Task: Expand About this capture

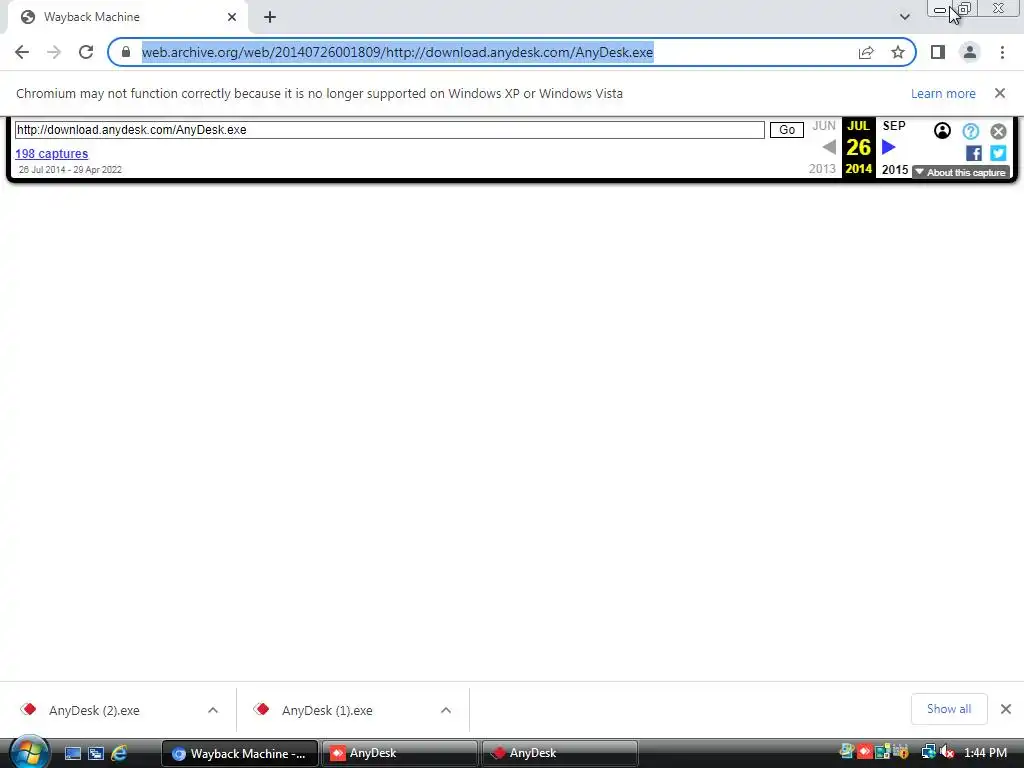Action: pyautogui.click(x=960, y=172)
